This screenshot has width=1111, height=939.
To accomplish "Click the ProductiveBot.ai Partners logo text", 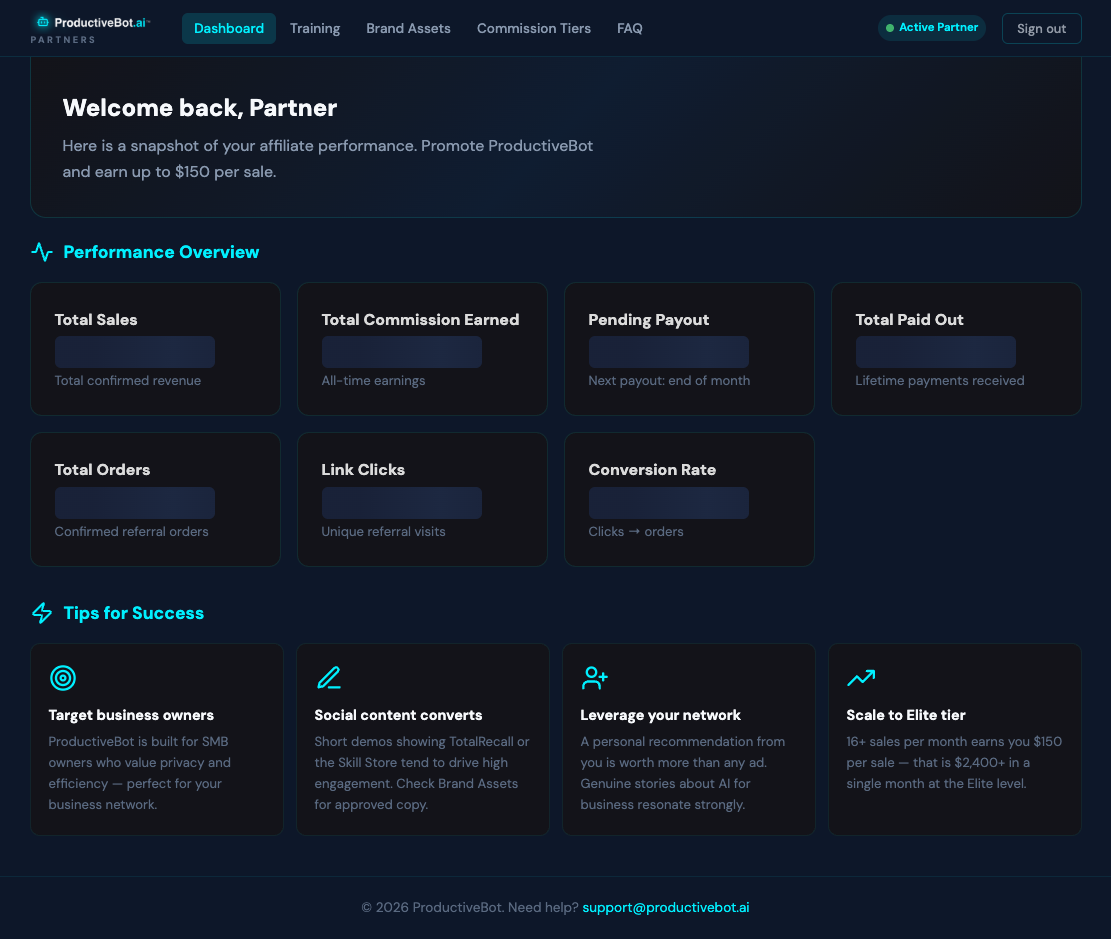I will (91, 30).
